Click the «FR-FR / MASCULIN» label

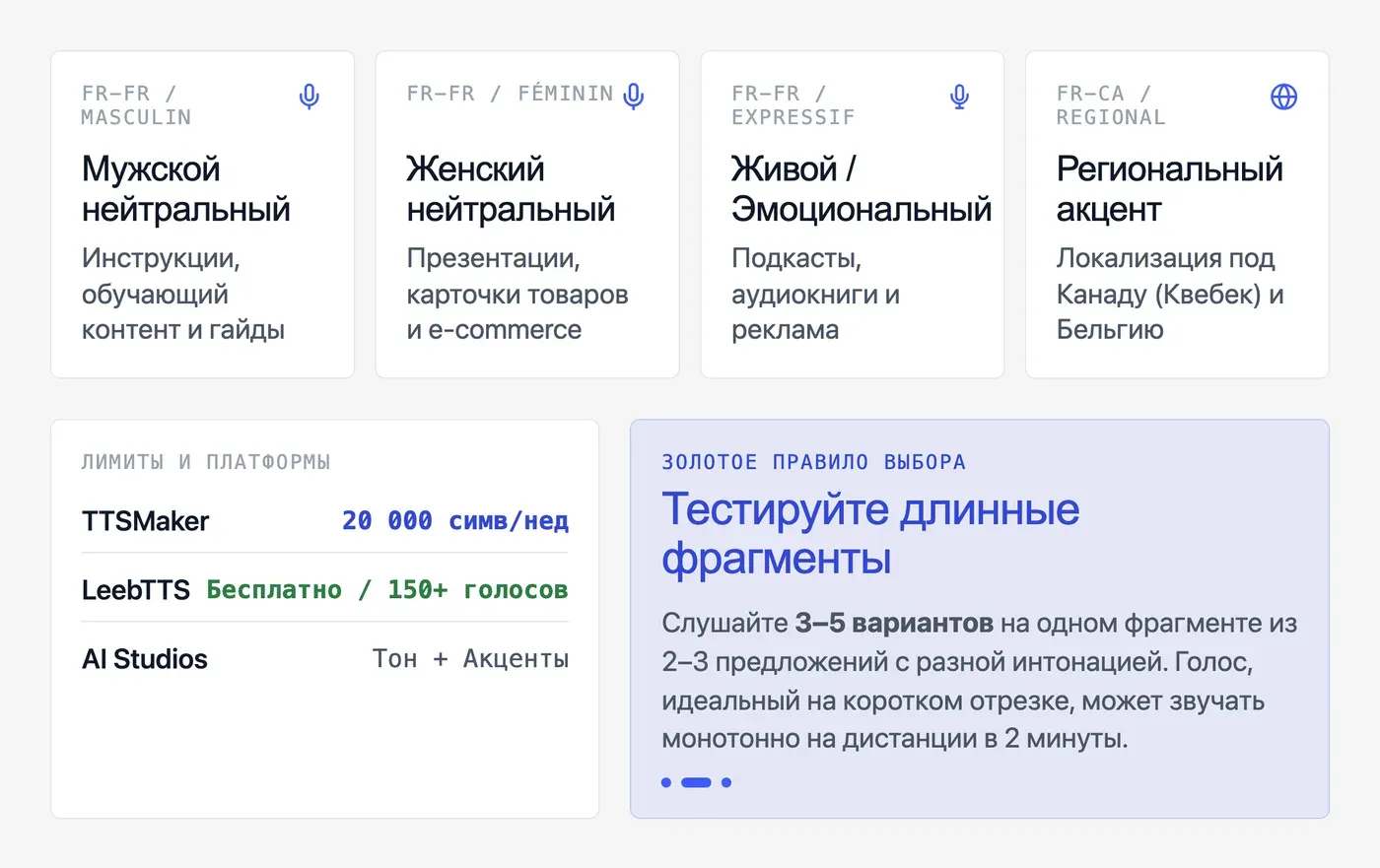click(x=136, y=105)
